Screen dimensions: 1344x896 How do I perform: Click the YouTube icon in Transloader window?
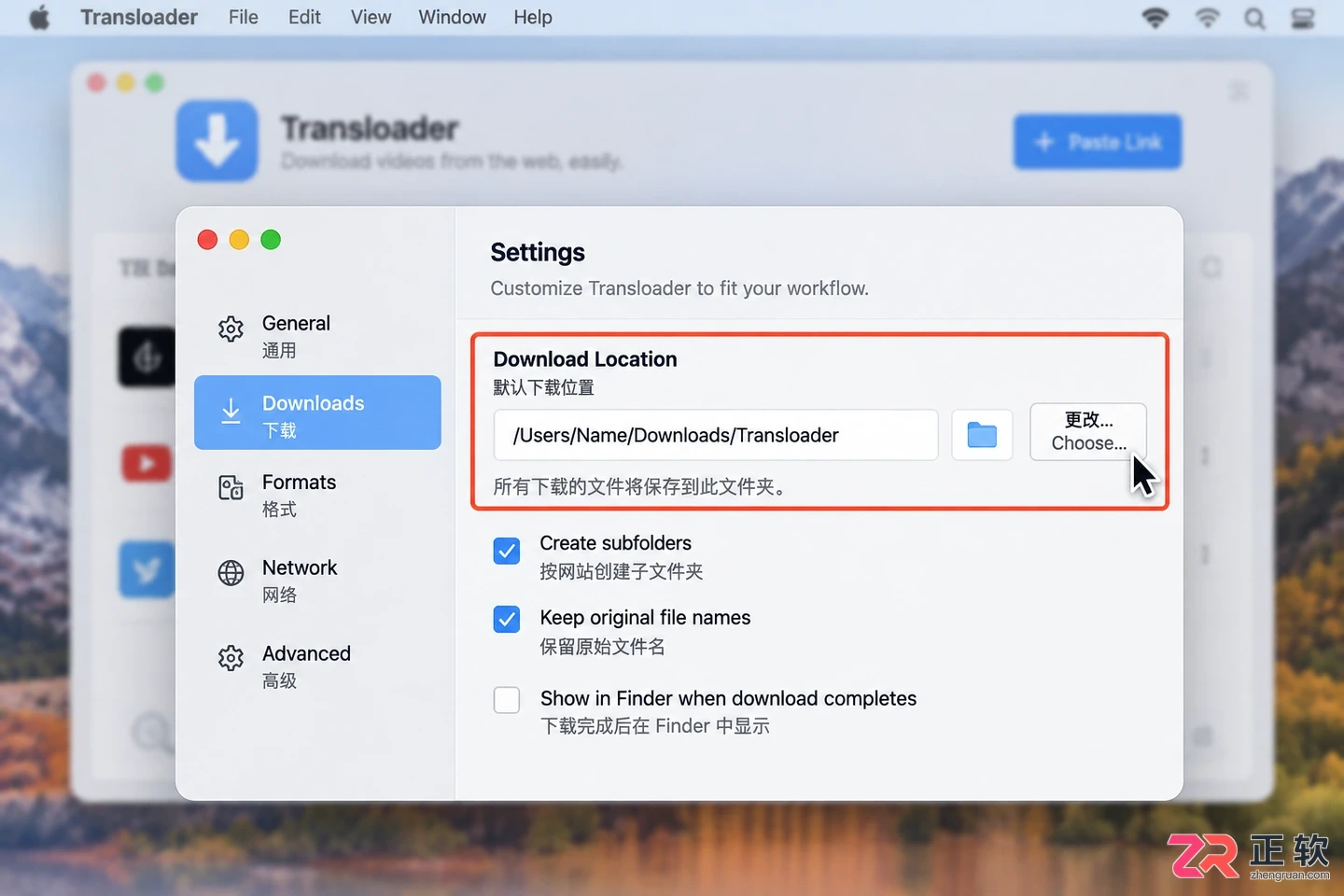[x=147, y=464]
